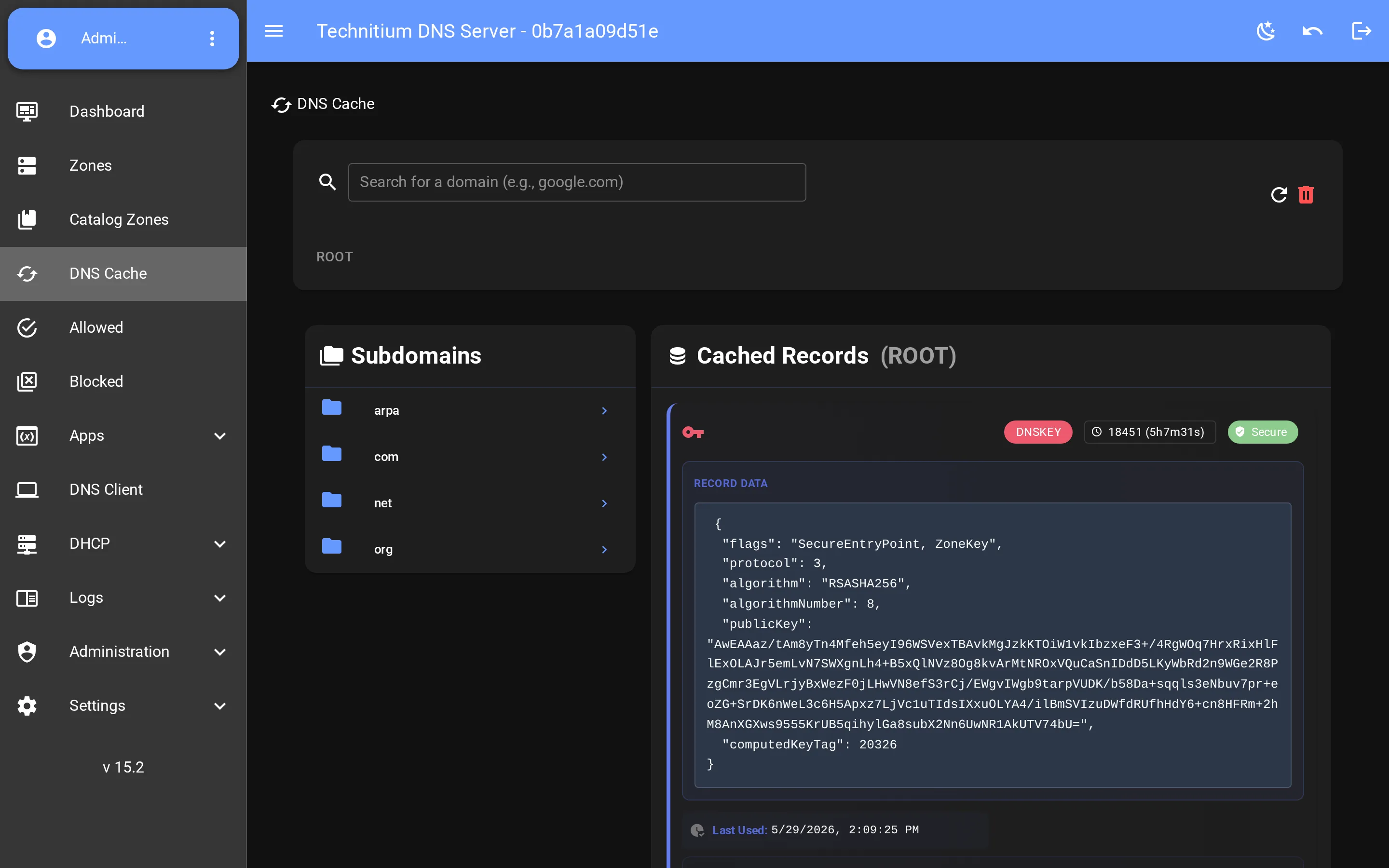Viewport: 1389px width, 868px height.
Task: Open the admin user menu three-dots icon
Action: [x=212, y=39]
